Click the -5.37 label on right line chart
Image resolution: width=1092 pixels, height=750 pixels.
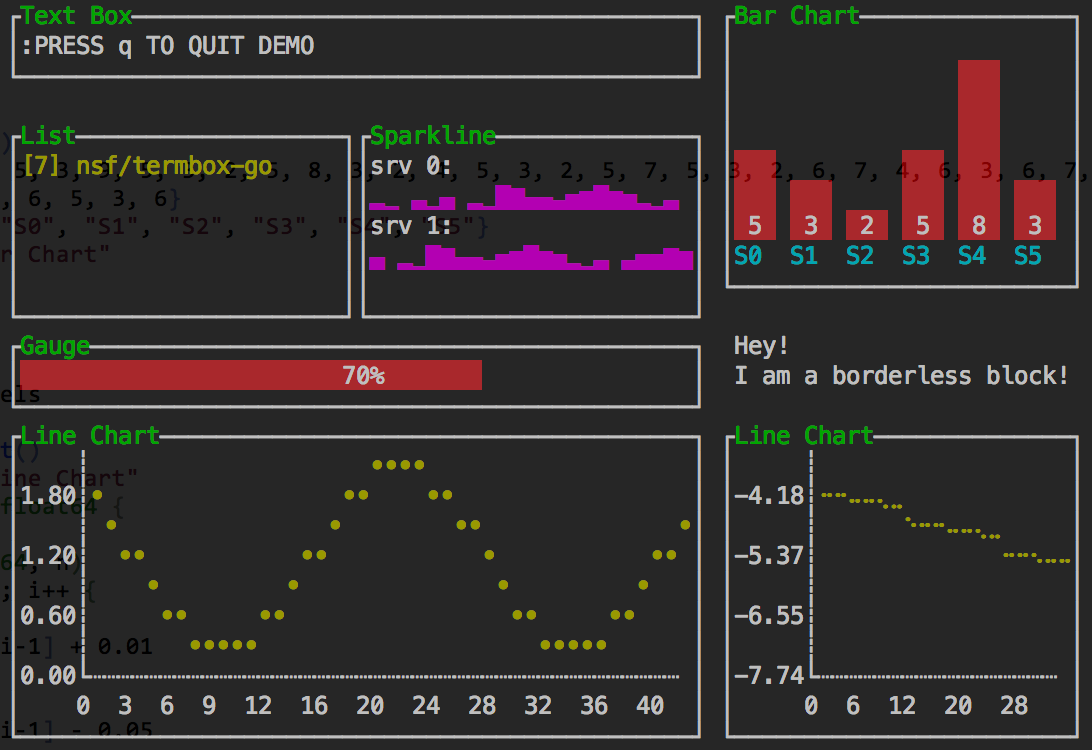click(x=768, y=555)
